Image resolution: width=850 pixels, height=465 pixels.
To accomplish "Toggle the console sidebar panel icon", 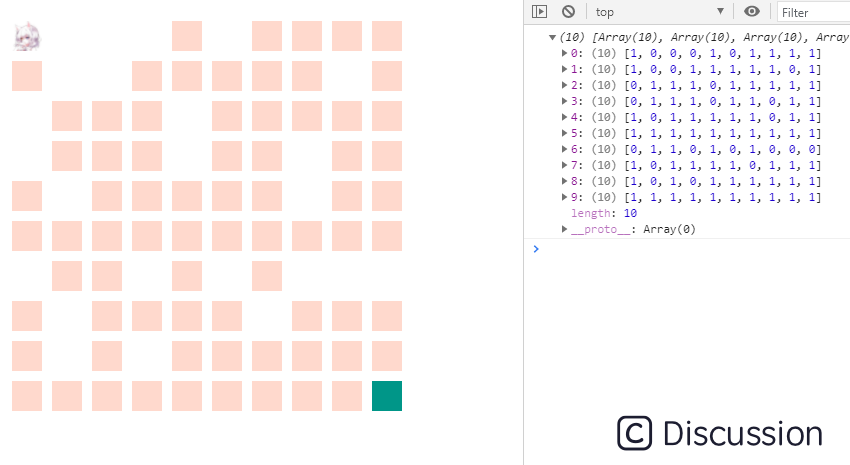I will (539, 11).
